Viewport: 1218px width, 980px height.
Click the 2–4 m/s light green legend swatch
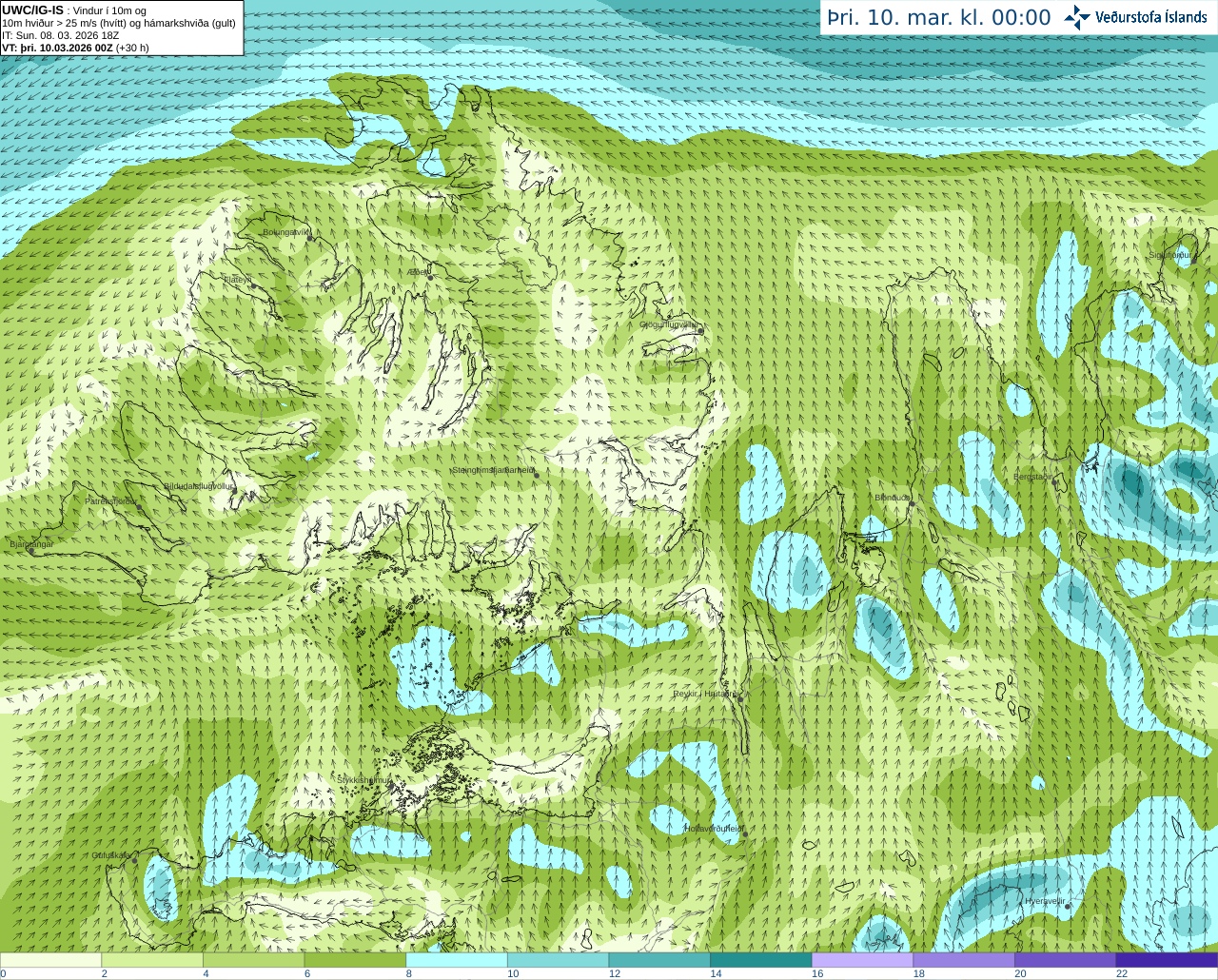[x=151, y=960]
